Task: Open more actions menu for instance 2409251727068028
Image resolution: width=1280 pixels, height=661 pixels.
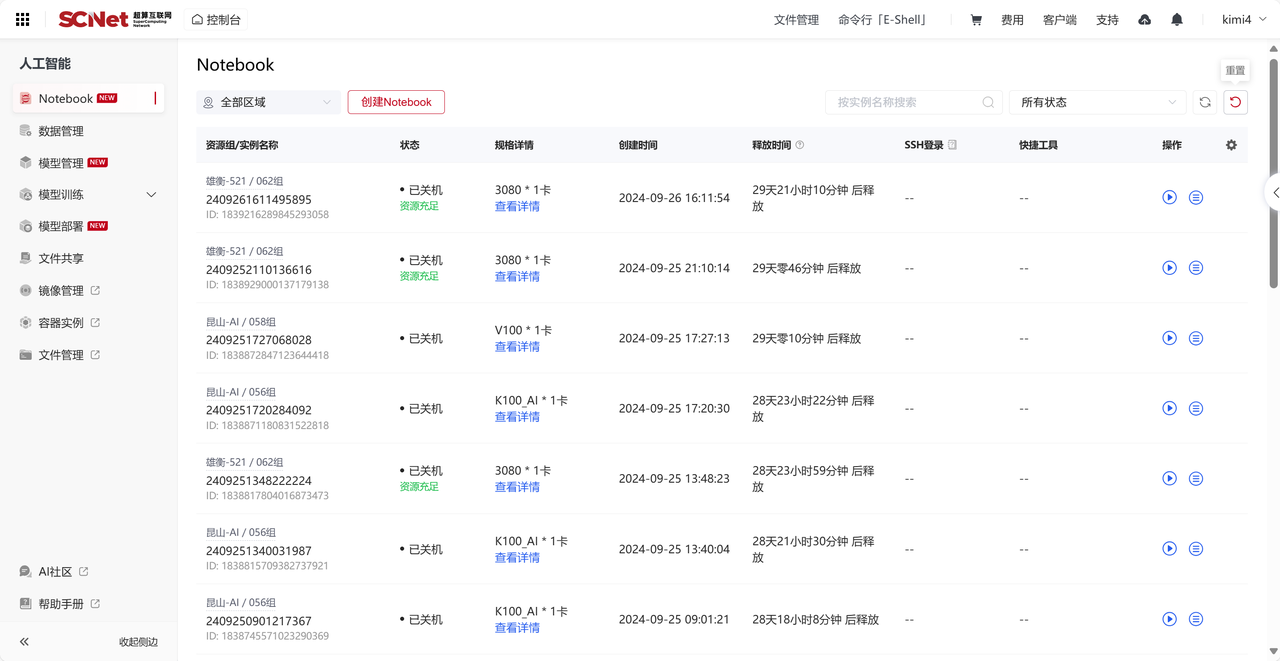Action: (x=1196, y=338)
